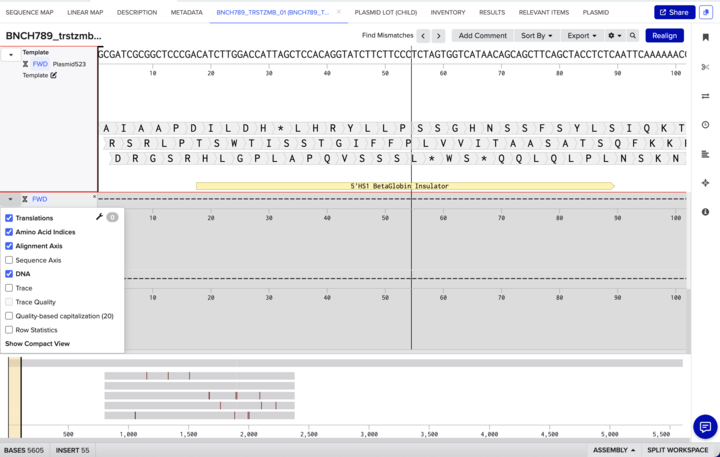Open the history clock icon
This screenshot has width=720, height=457.
pos(705,125)
